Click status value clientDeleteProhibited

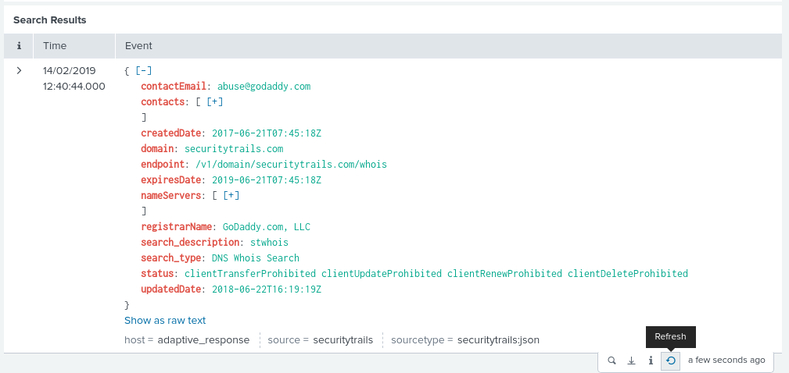point(628,273)
